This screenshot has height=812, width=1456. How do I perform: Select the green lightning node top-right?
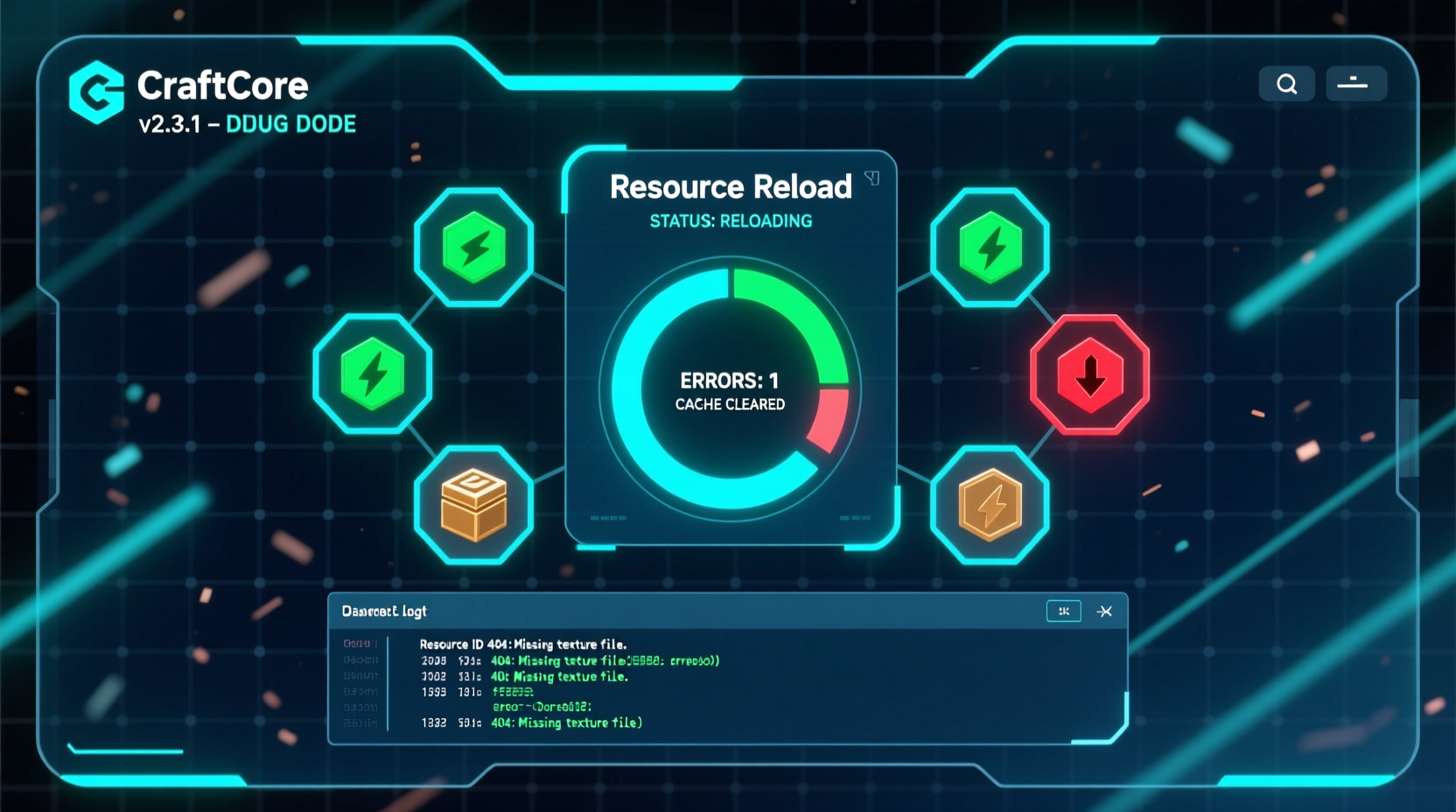coord(990,248)
